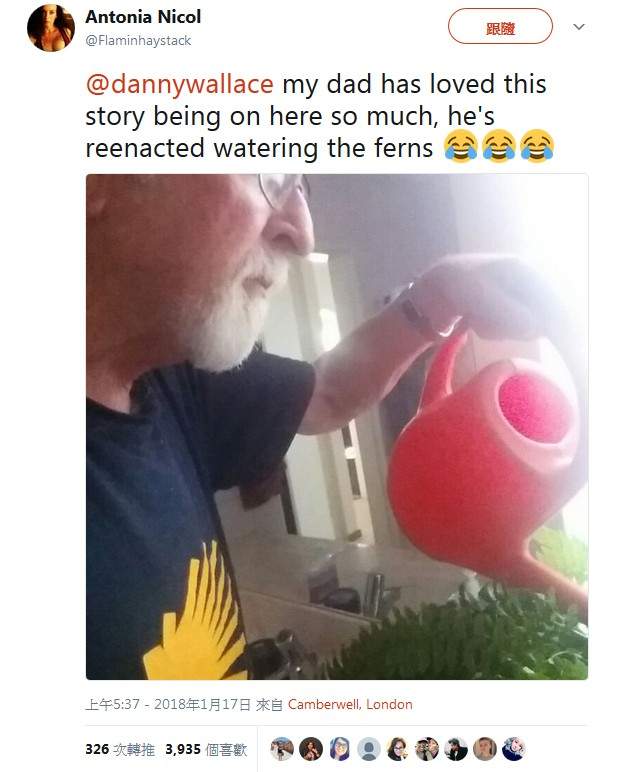Click Antonia Nicol's profile avatar
621x772 pixels.
[50, 28]
